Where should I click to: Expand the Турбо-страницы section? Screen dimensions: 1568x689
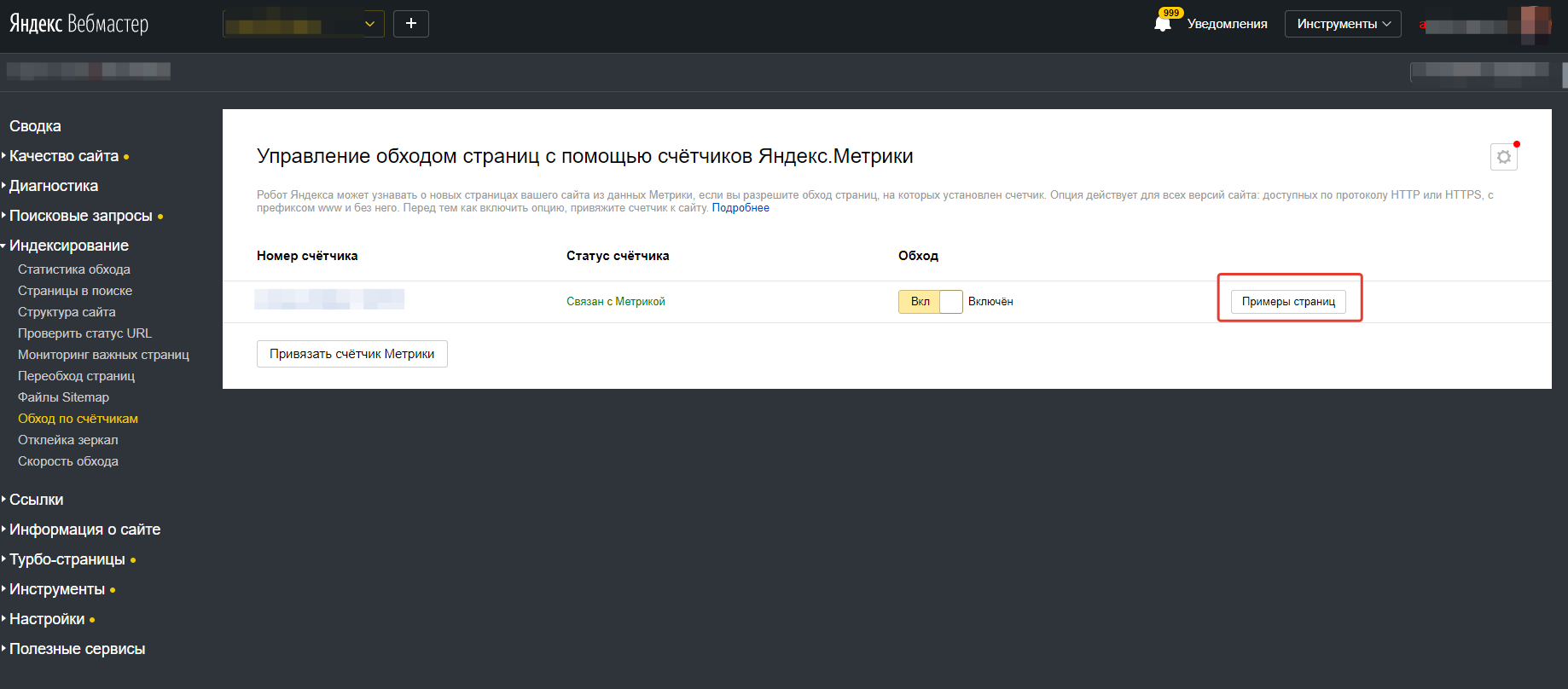click(x=67, y=559)
